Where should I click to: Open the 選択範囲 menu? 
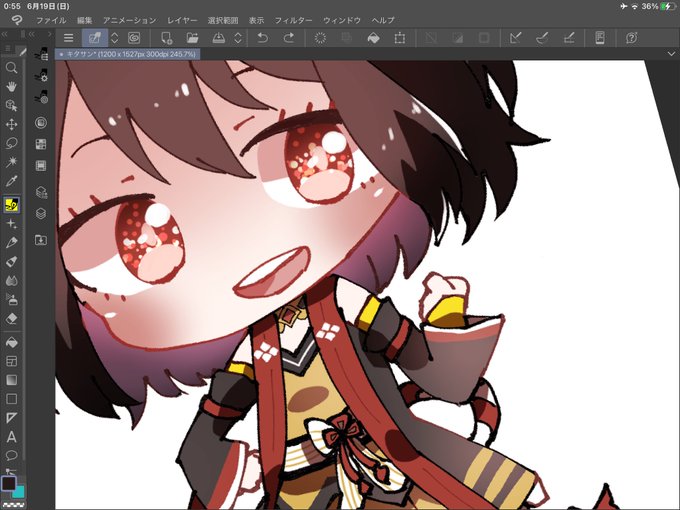[223, 20]
